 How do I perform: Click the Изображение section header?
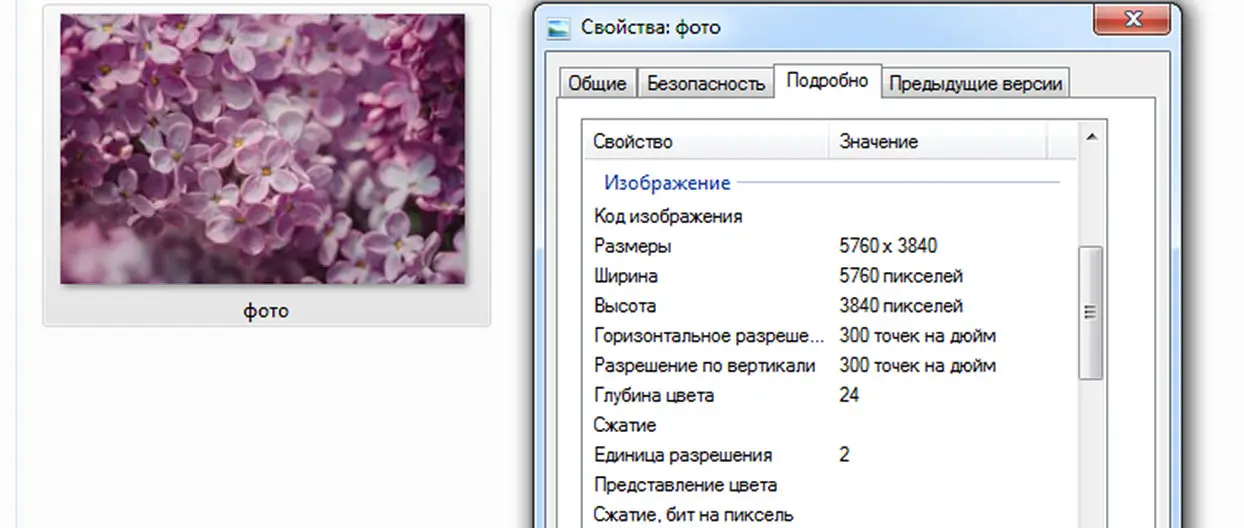tap(667, 183)
